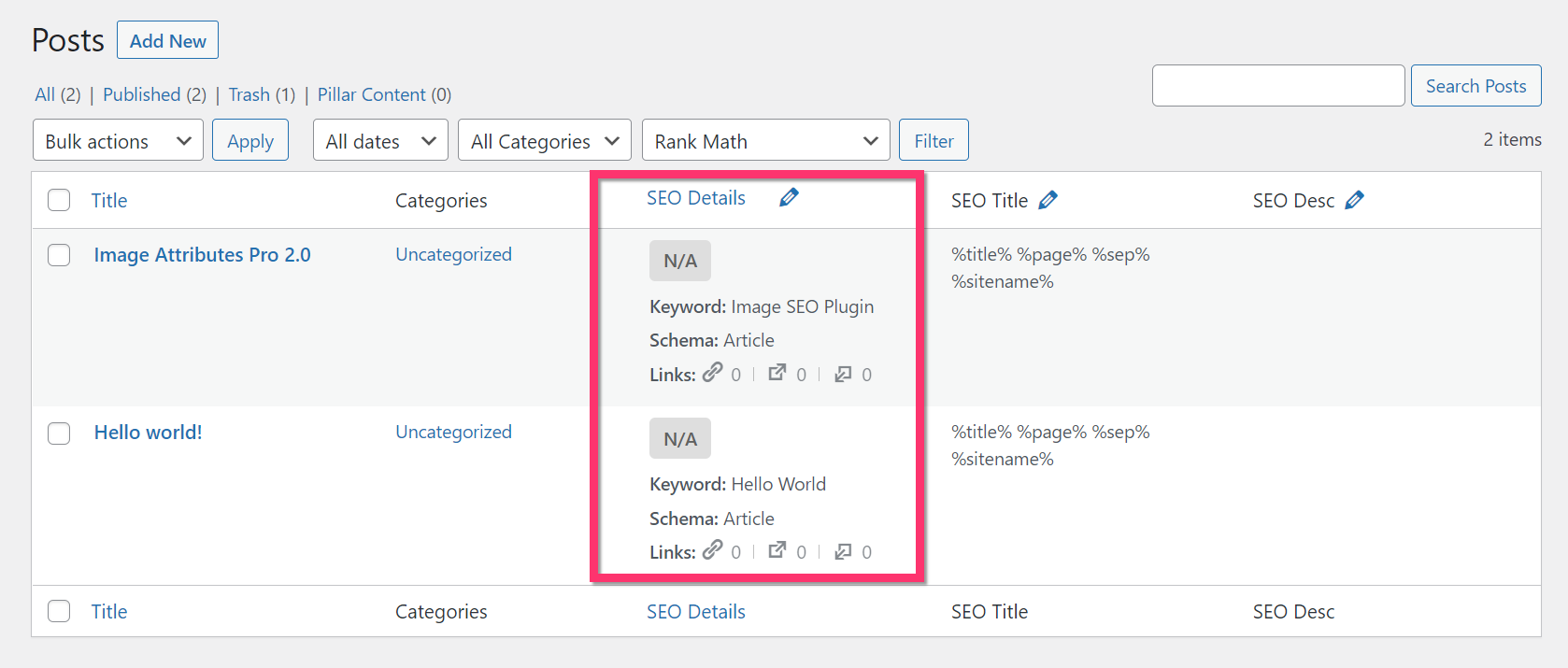Tick the checkbox for Image Attributes Pro 2.0
Screen dimensions: 1568x668
coord(59,255)
